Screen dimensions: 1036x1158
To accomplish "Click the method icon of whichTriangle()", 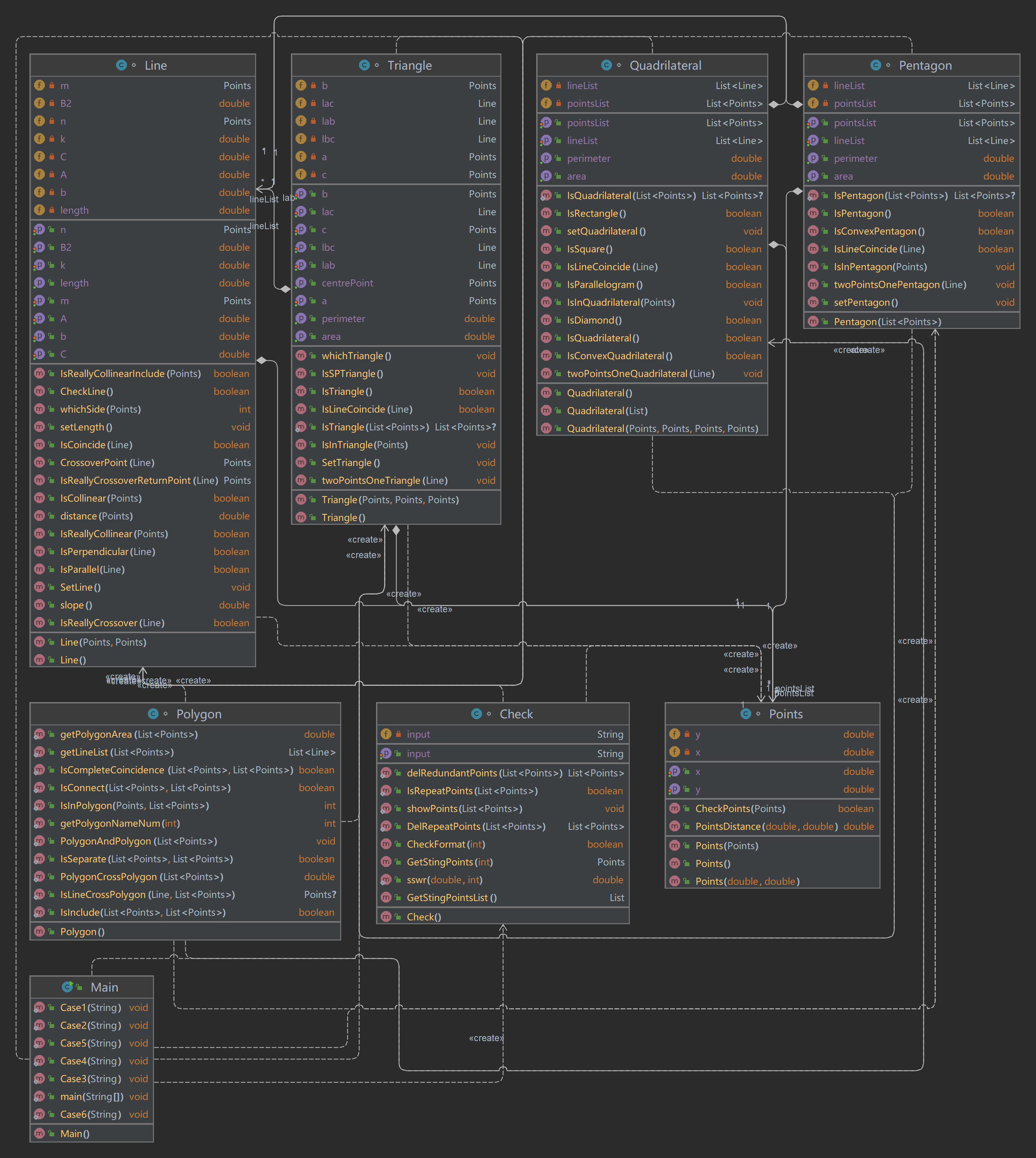I will pos(301,355).
